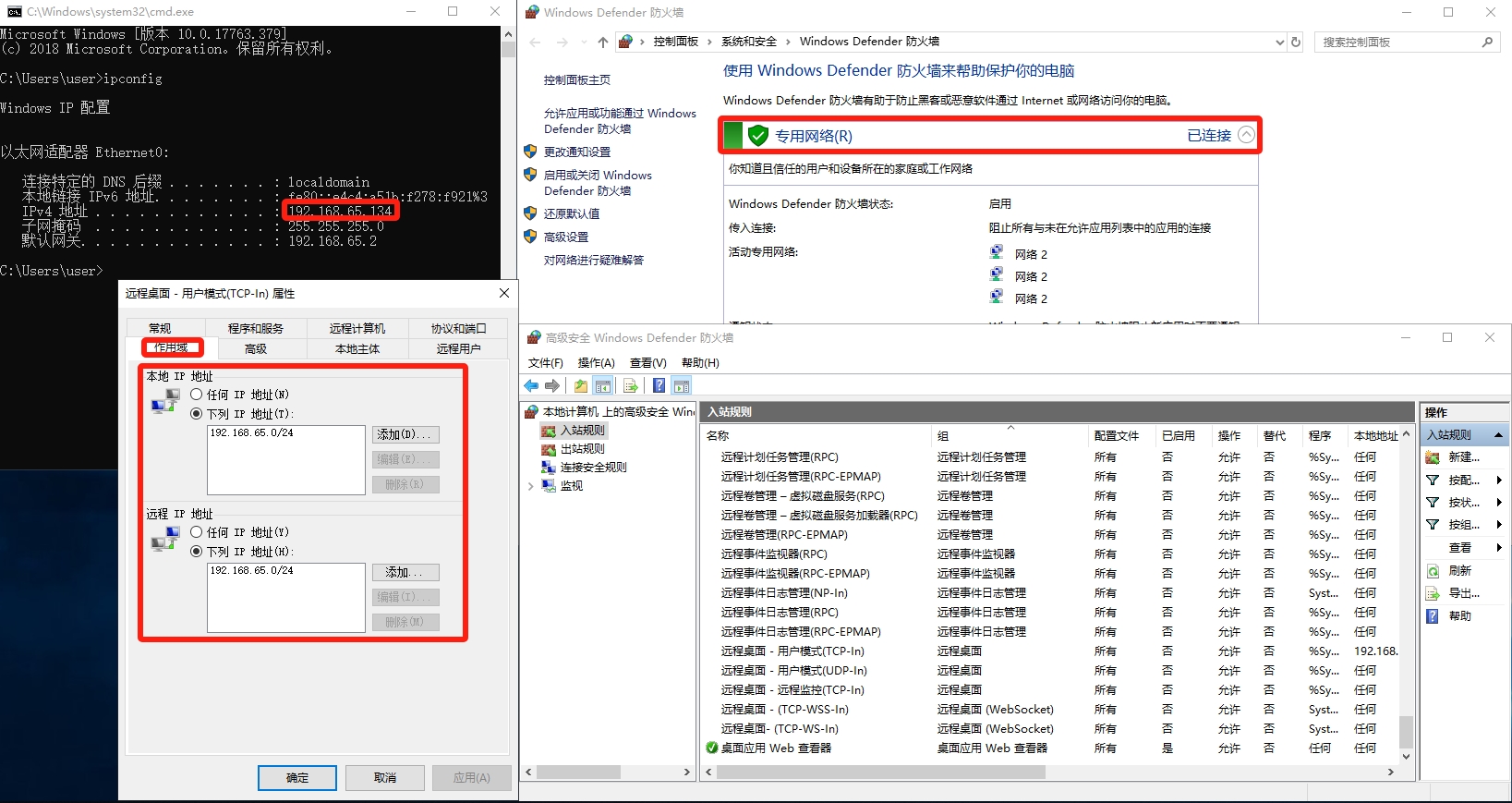Image resolution: width=1512 pixels, height=803 pixels.
Task: Click 按配... filter by profile action
Action: pyautogui.click(x=1464, y=481)
